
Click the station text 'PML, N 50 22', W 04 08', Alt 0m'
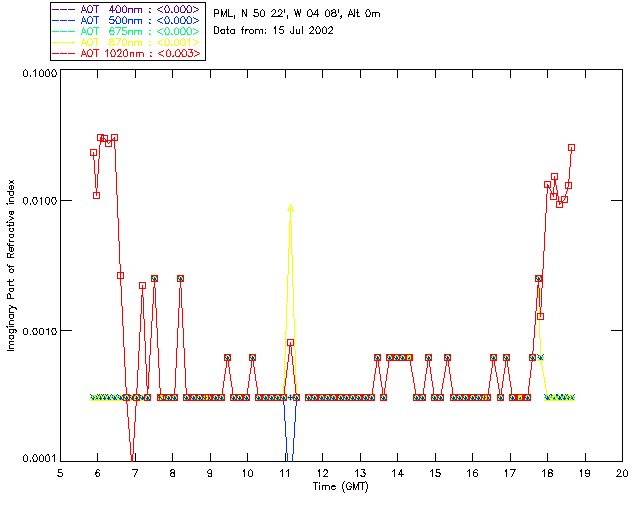click(x=297, y=14)
